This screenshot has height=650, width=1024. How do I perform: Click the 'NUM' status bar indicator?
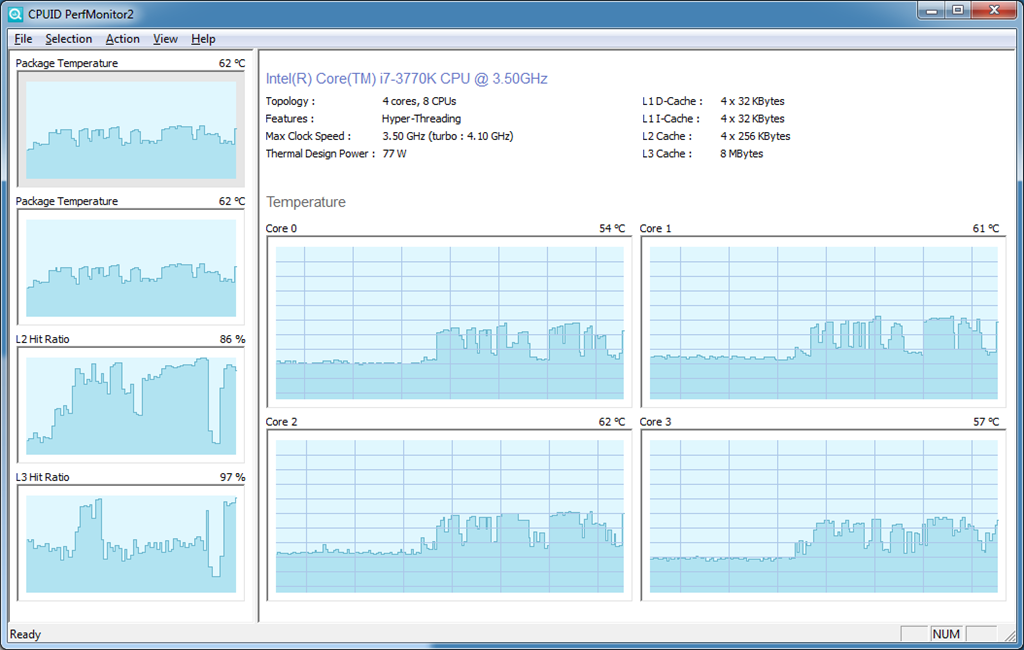(x=946, y=634)
